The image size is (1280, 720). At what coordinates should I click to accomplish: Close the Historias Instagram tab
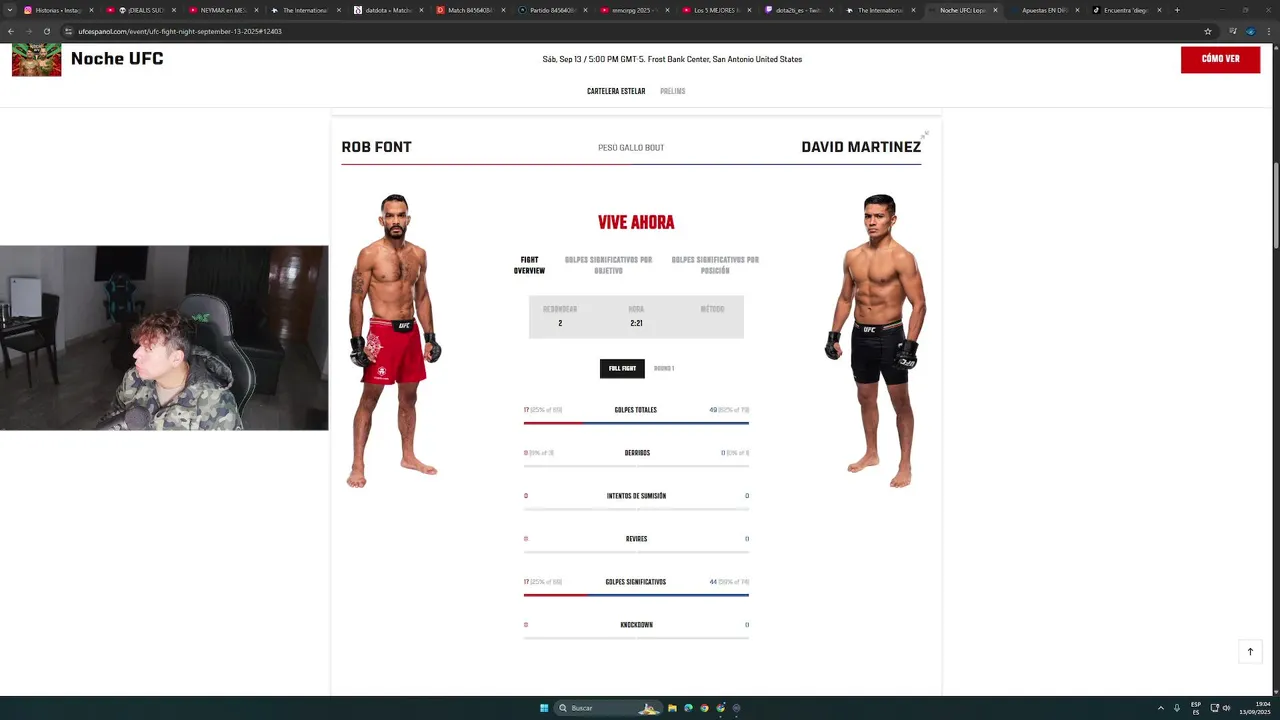[91, 10]
